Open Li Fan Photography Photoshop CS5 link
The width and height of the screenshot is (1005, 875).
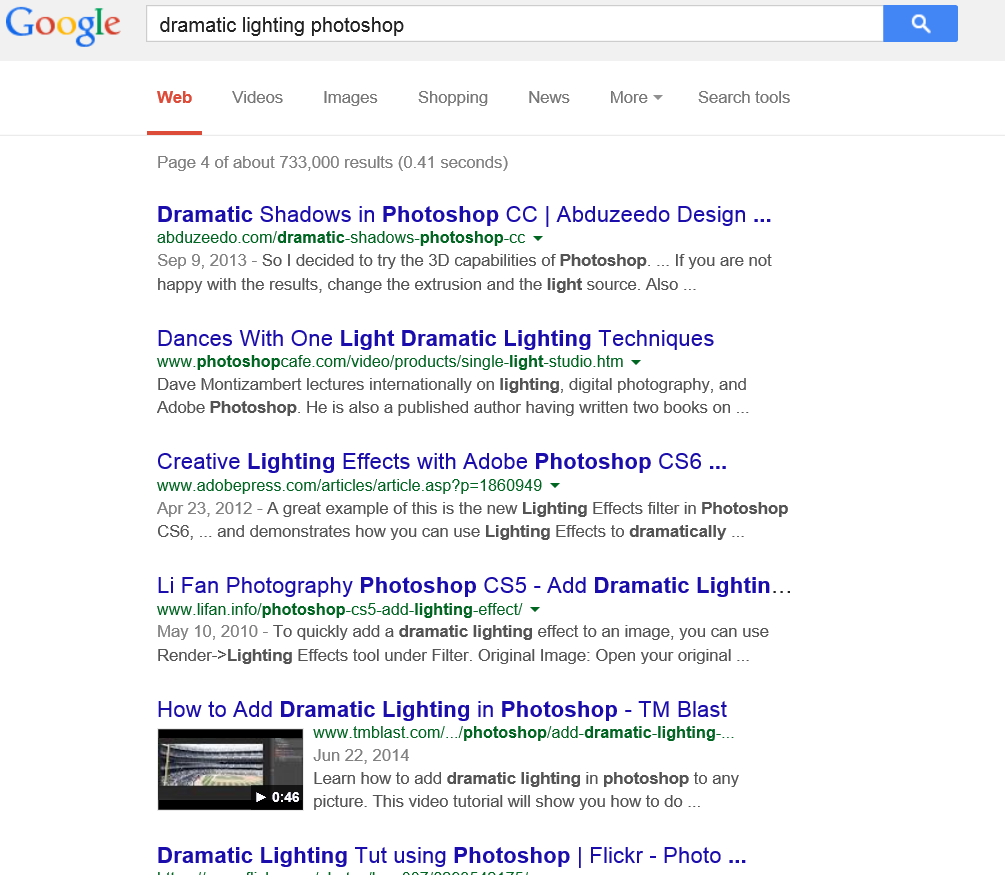pyautogui.click(x=474, y=585)
